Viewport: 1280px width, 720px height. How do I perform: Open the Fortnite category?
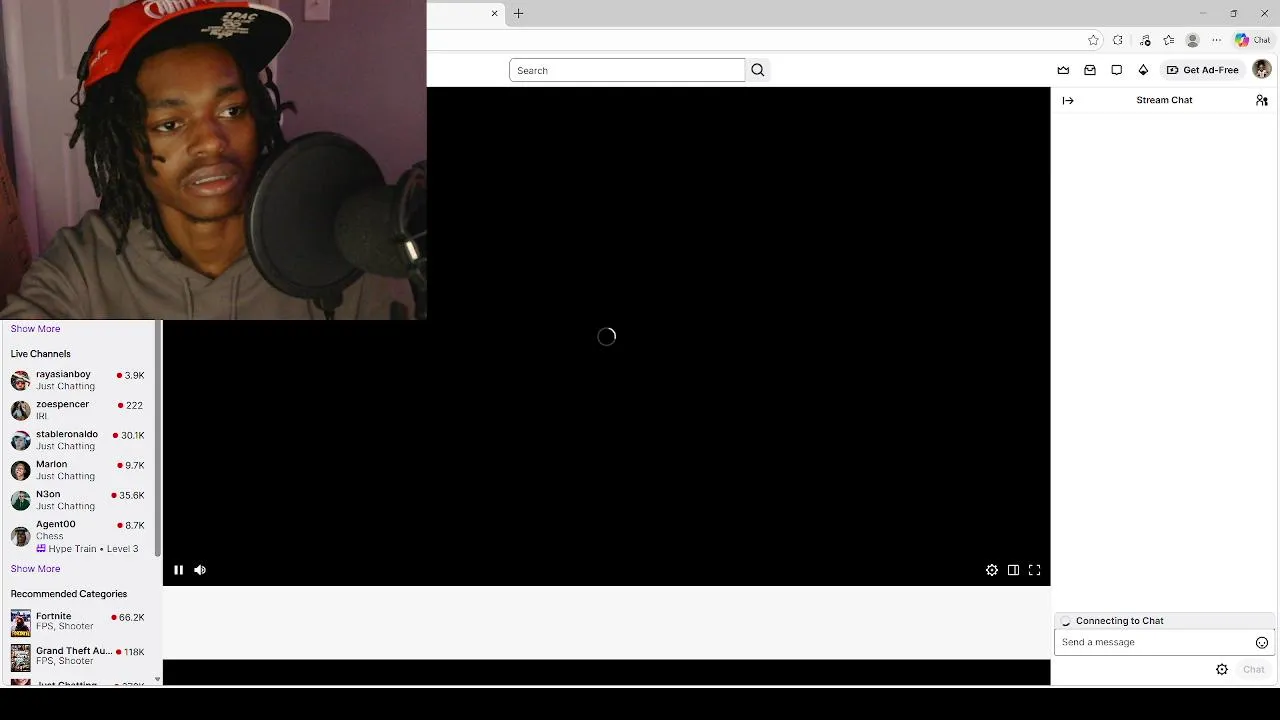click(78, 622)
